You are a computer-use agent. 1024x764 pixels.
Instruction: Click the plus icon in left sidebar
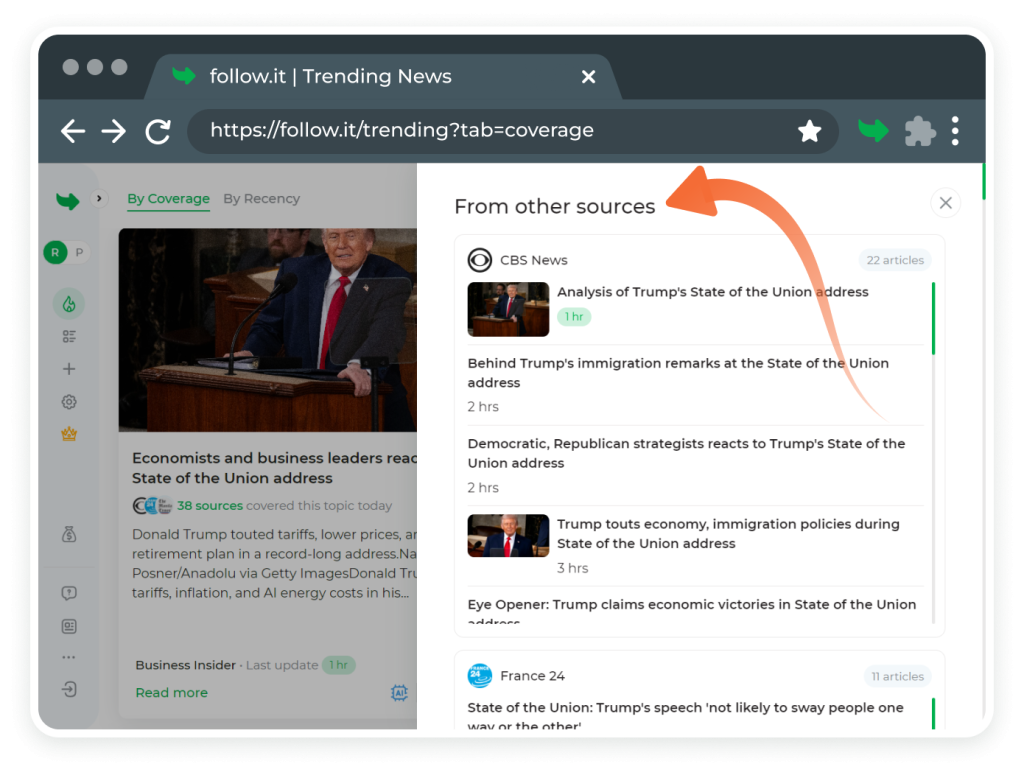pyautogui.click(x=69, y=369)
